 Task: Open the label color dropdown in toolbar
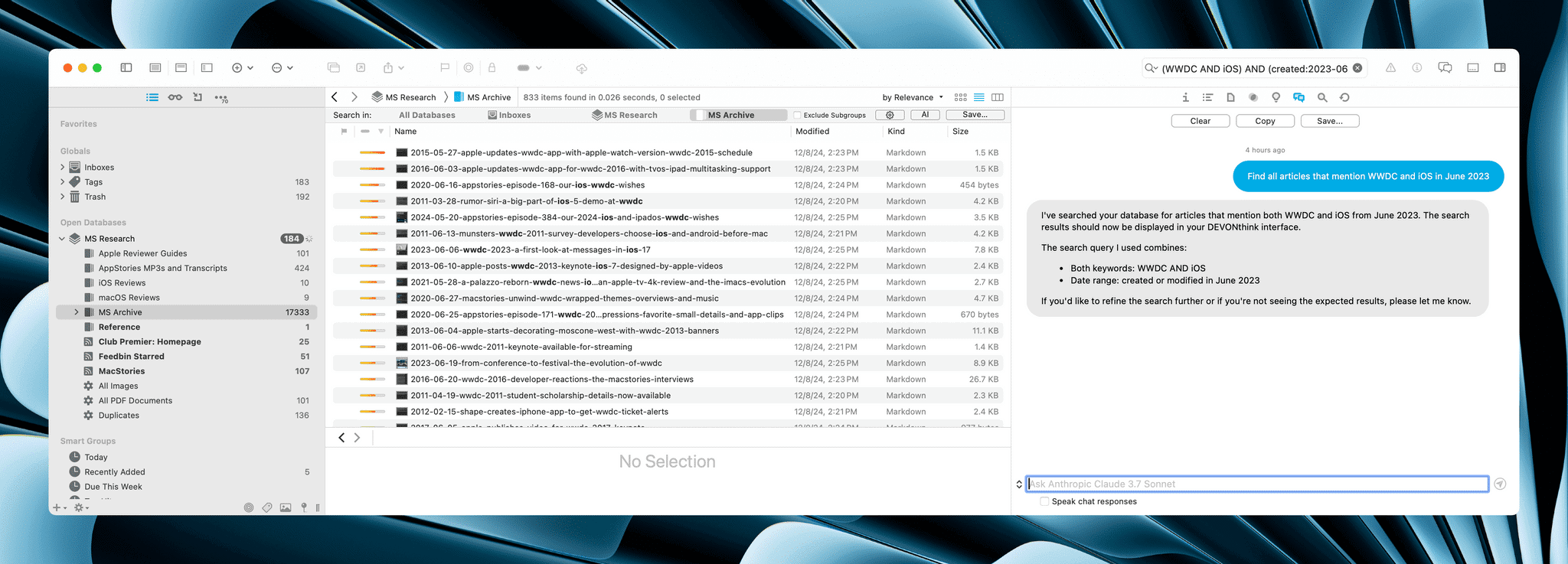point(529,68)
